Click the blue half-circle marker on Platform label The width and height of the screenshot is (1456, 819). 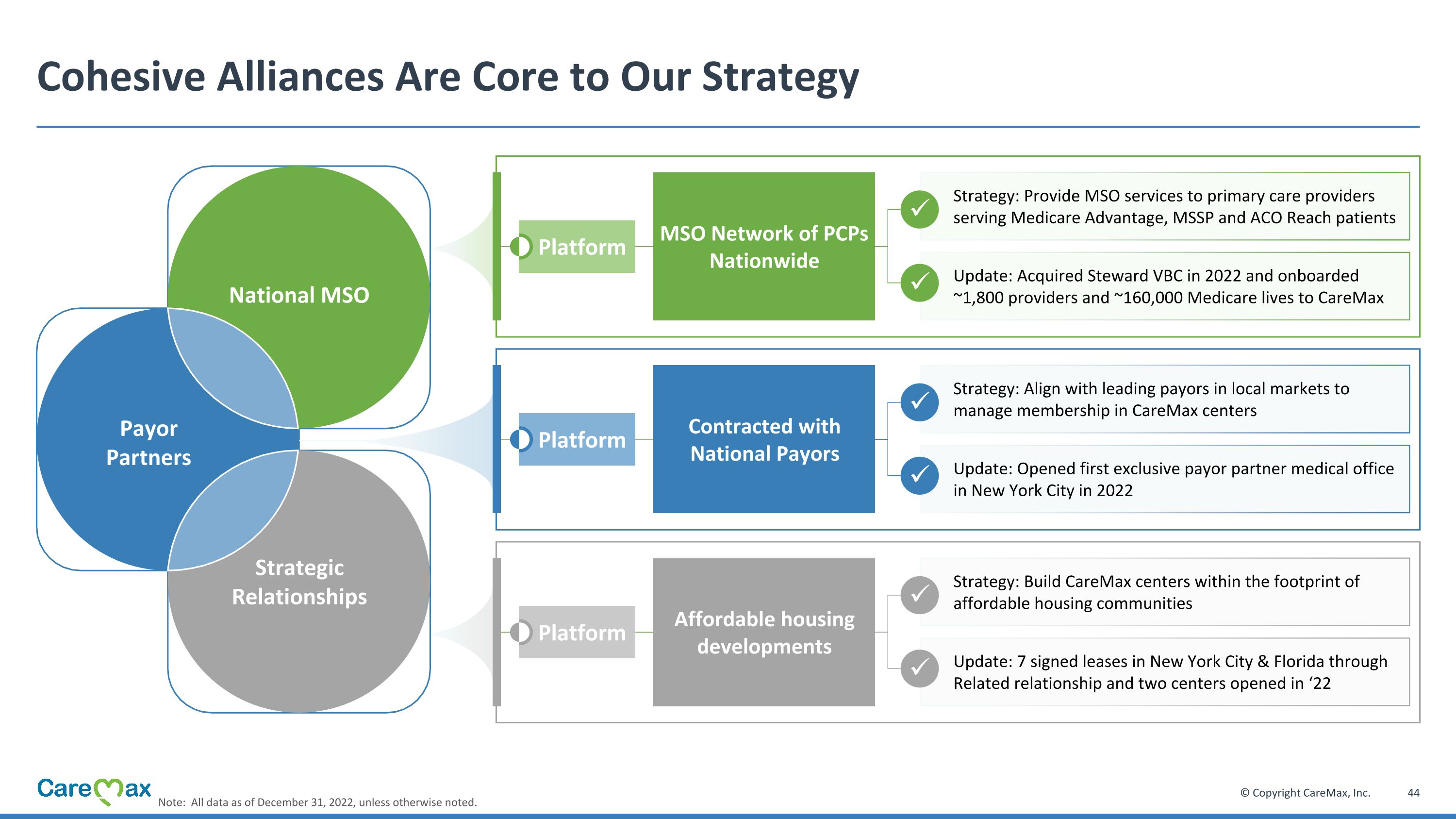(x=521, y=439)
